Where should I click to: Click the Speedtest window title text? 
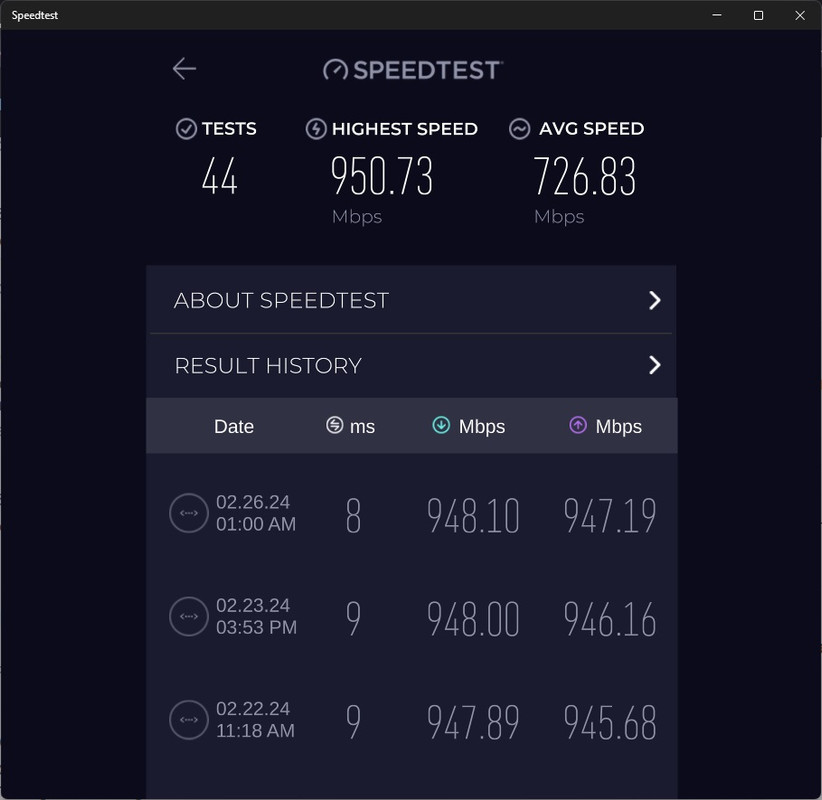point(35,15)
